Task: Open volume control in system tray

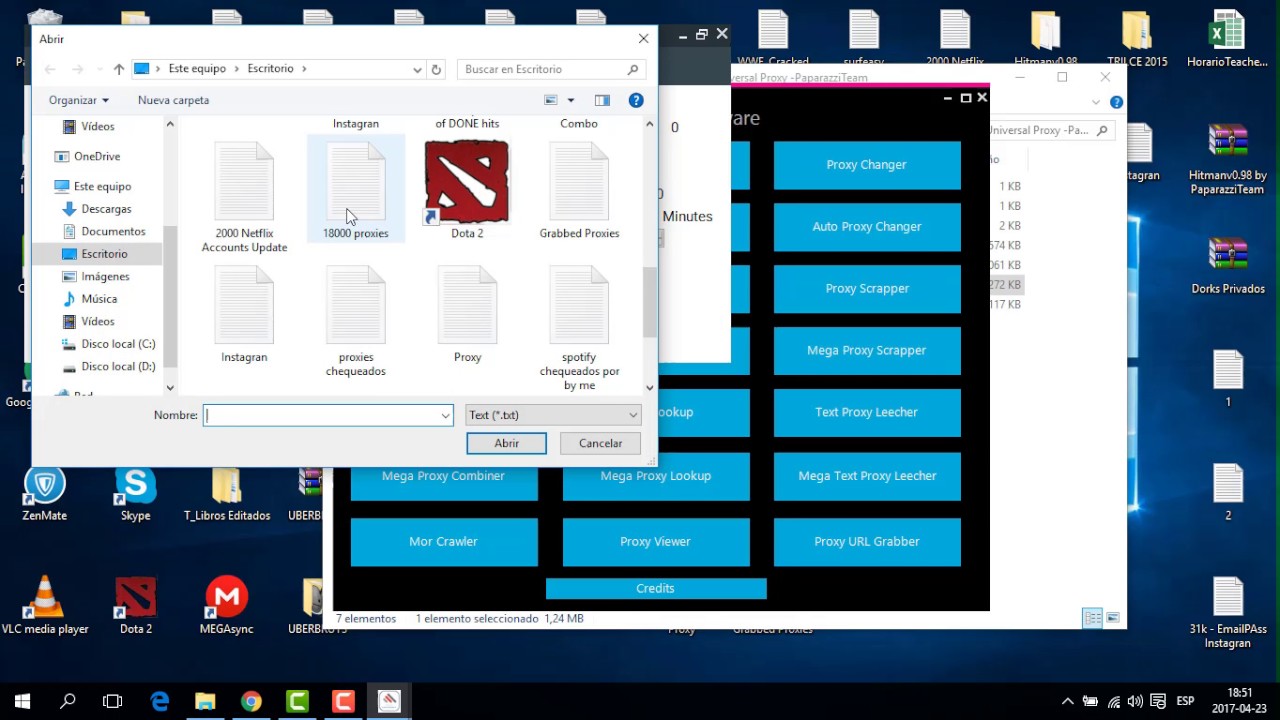Action: pyautogui.click(x=1135, y=701)
